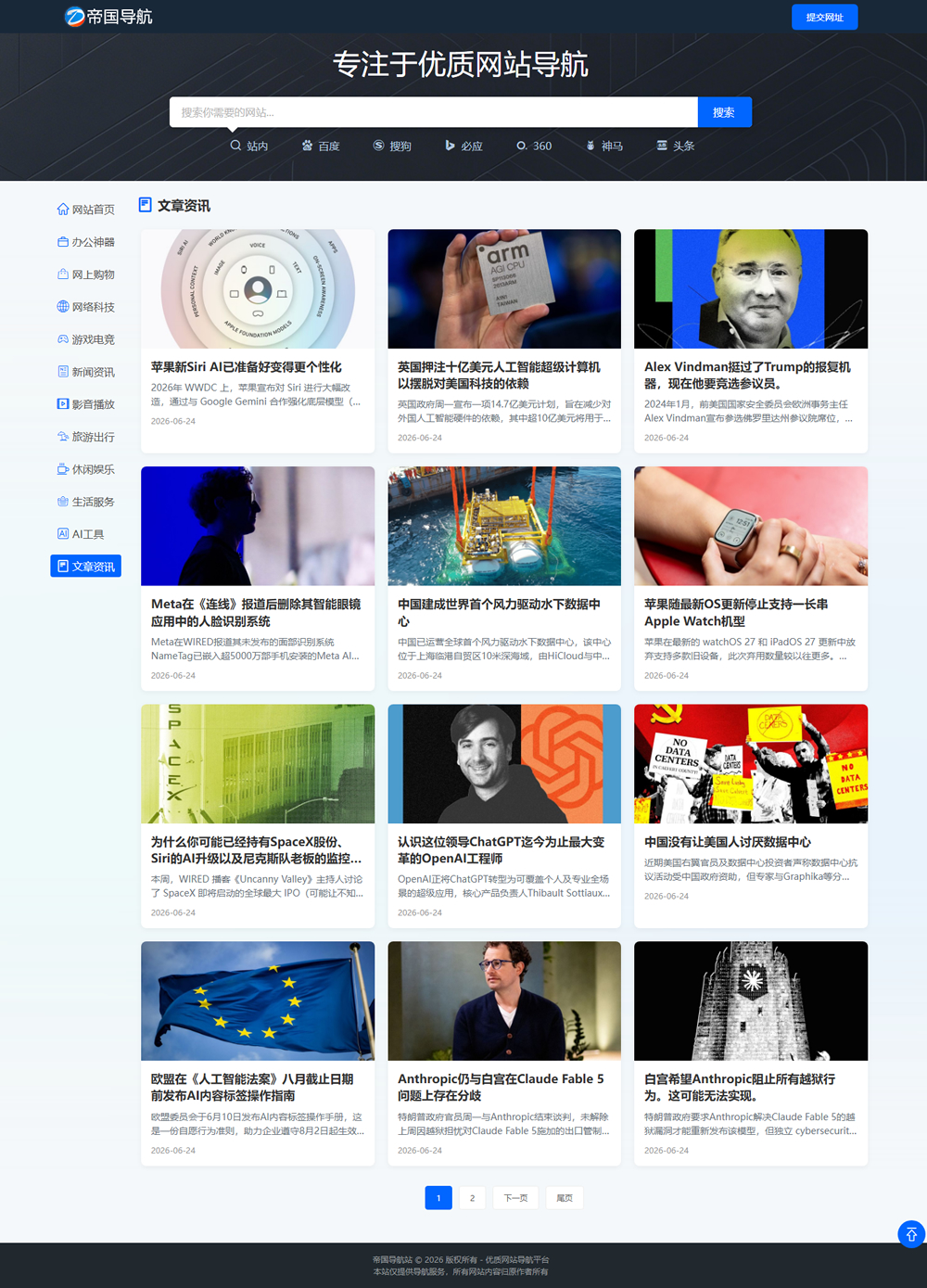Viewport: 927px width, 1288px height.
Task: Switch search engine to 百度
Action: (321, 146)
